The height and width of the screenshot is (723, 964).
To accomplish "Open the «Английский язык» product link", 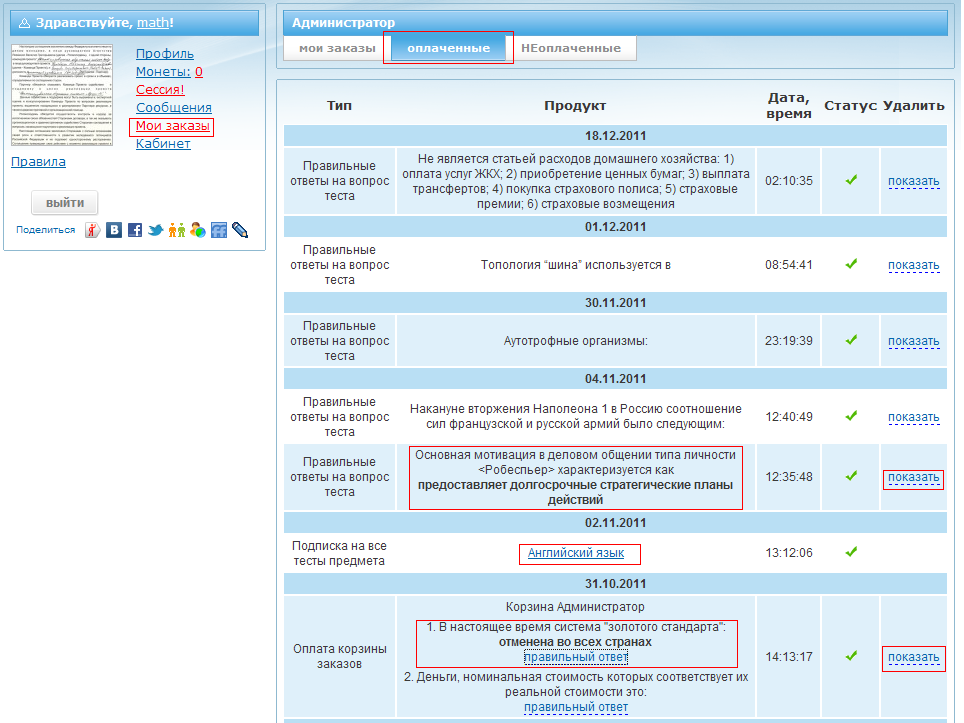I will (x=575, y=553).
